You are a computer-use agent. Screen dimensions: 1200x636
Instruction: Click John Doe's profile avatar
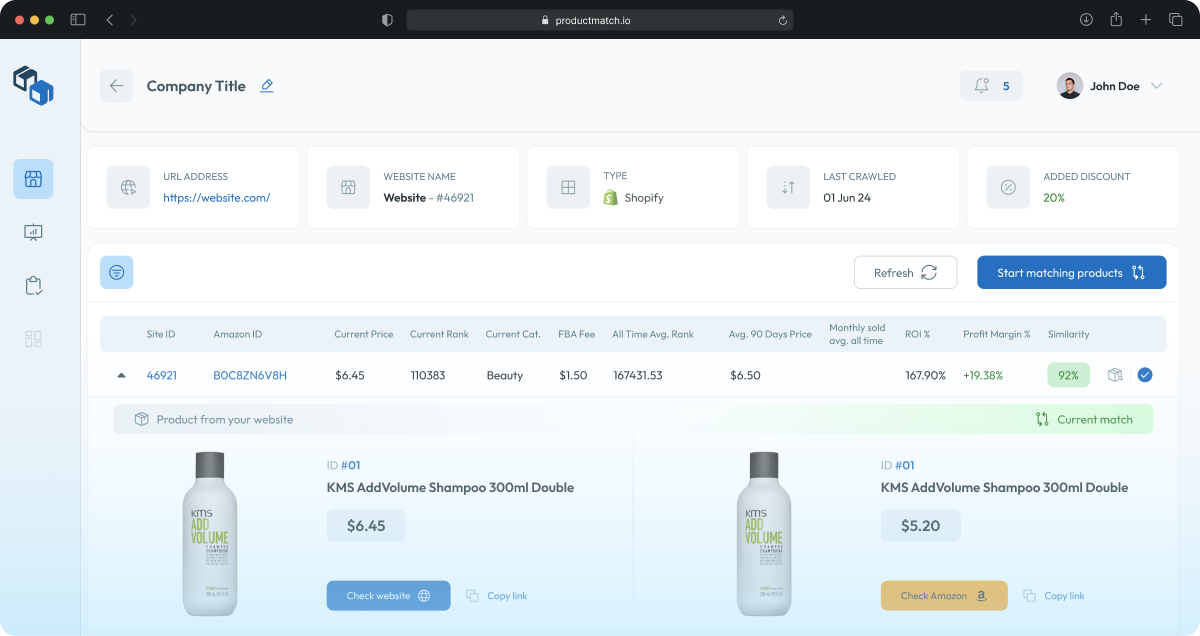click(x=1070, y=86)
